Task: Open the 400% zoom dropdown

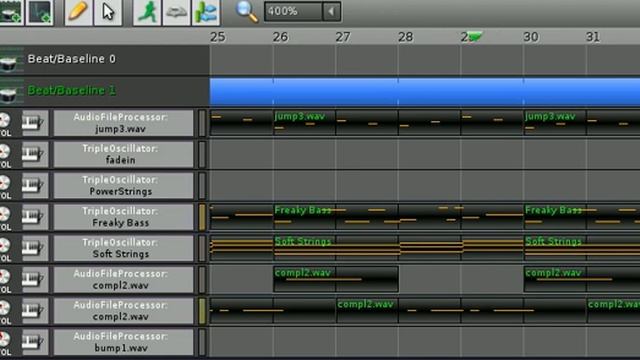Action: pyautogui.click(x=302, y=11)
